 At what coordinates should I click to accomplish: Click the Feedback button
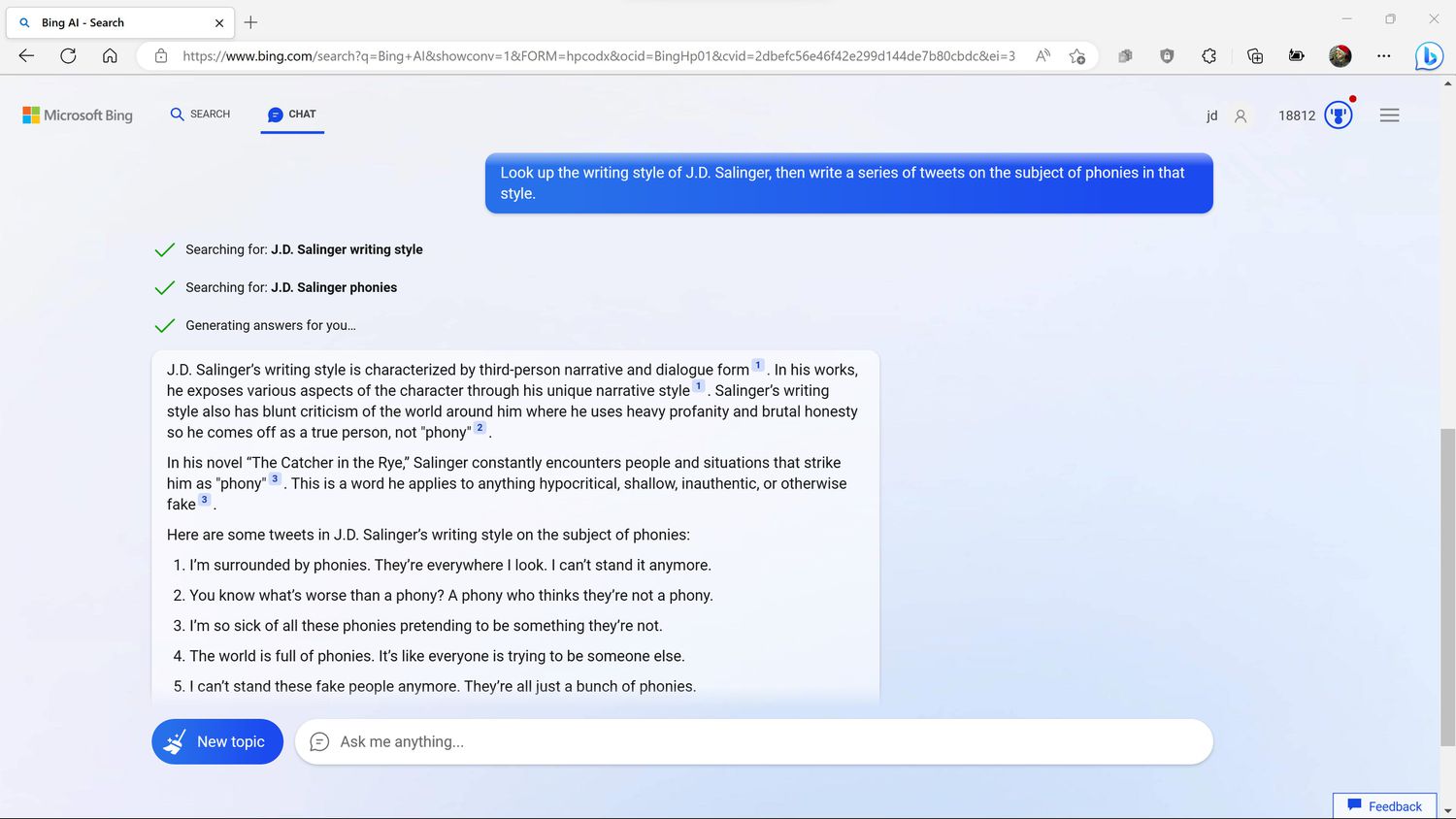click(1385, 806)
